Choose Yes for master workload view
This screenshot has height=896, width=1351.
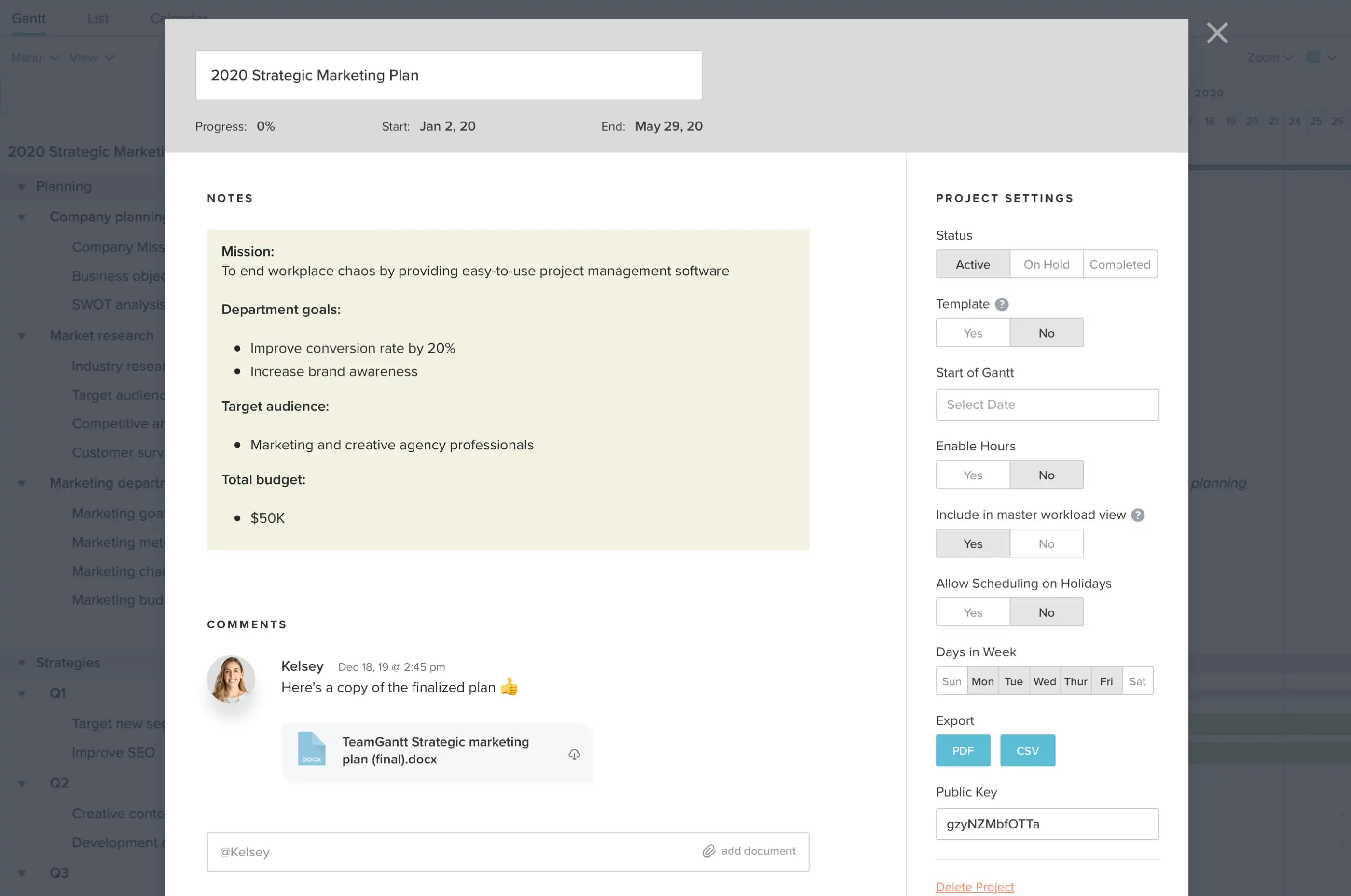pos(973,544)
